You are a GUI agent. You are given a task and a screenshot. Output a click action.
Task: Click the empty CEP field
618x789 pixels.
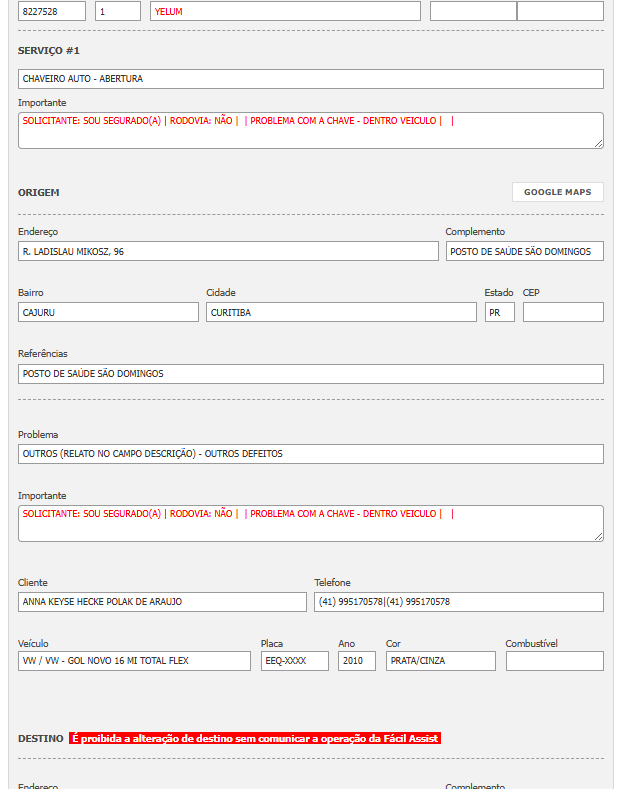click(x=563, y=312)
